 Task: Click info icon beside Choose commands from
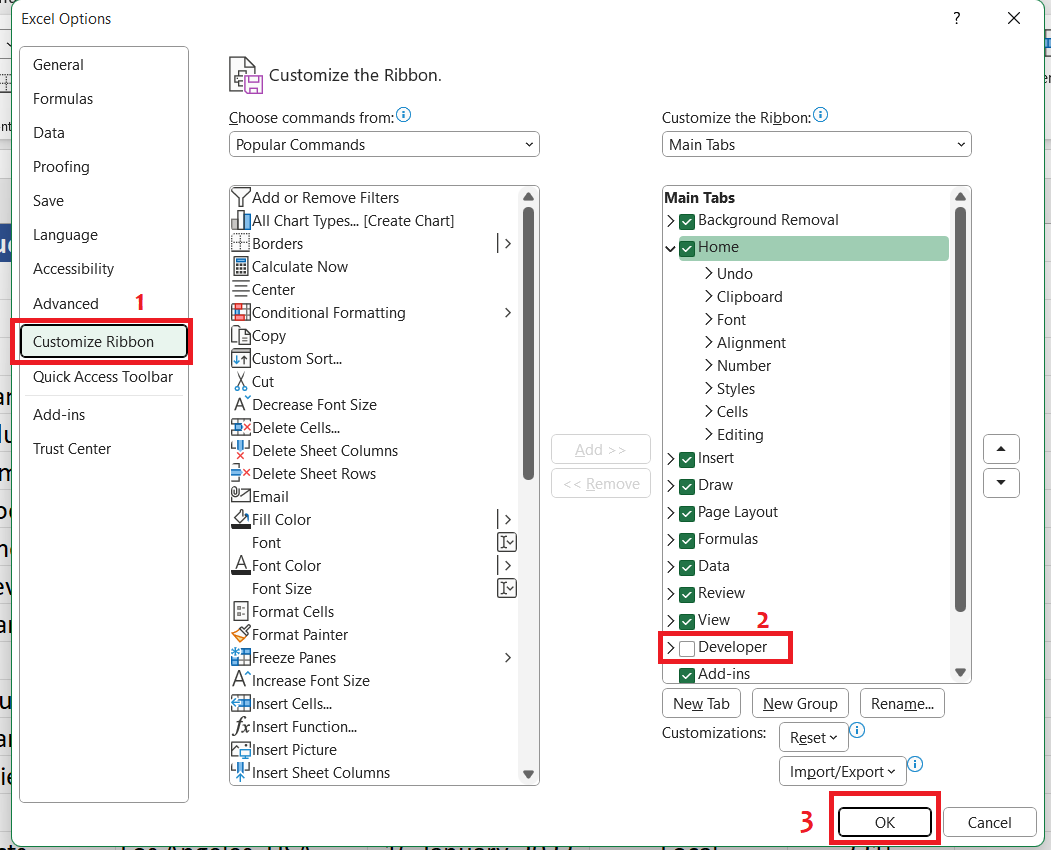[x=404, y=115]
